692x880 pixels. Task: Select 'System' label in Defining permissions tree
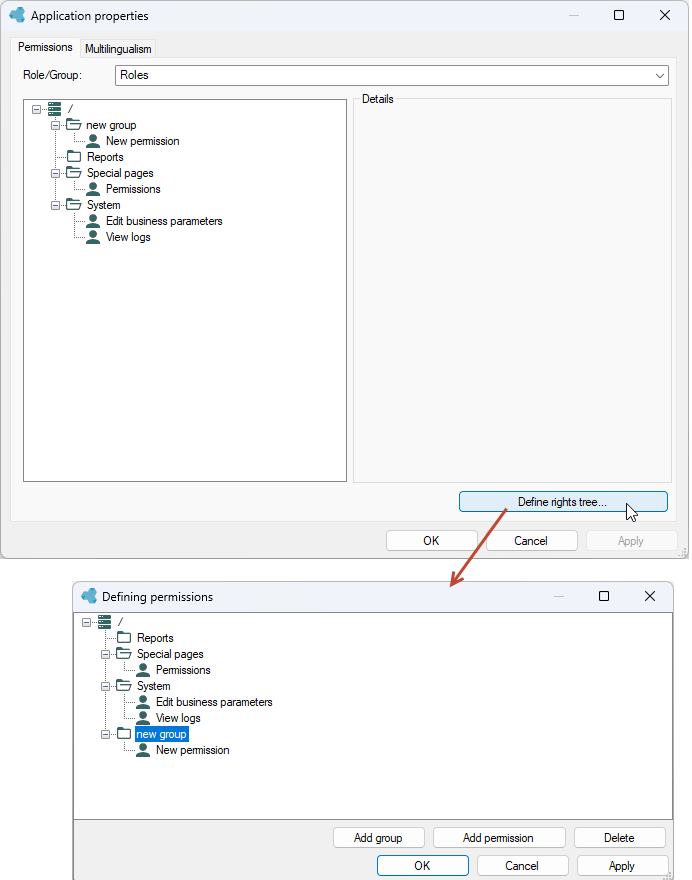(153, 686)
